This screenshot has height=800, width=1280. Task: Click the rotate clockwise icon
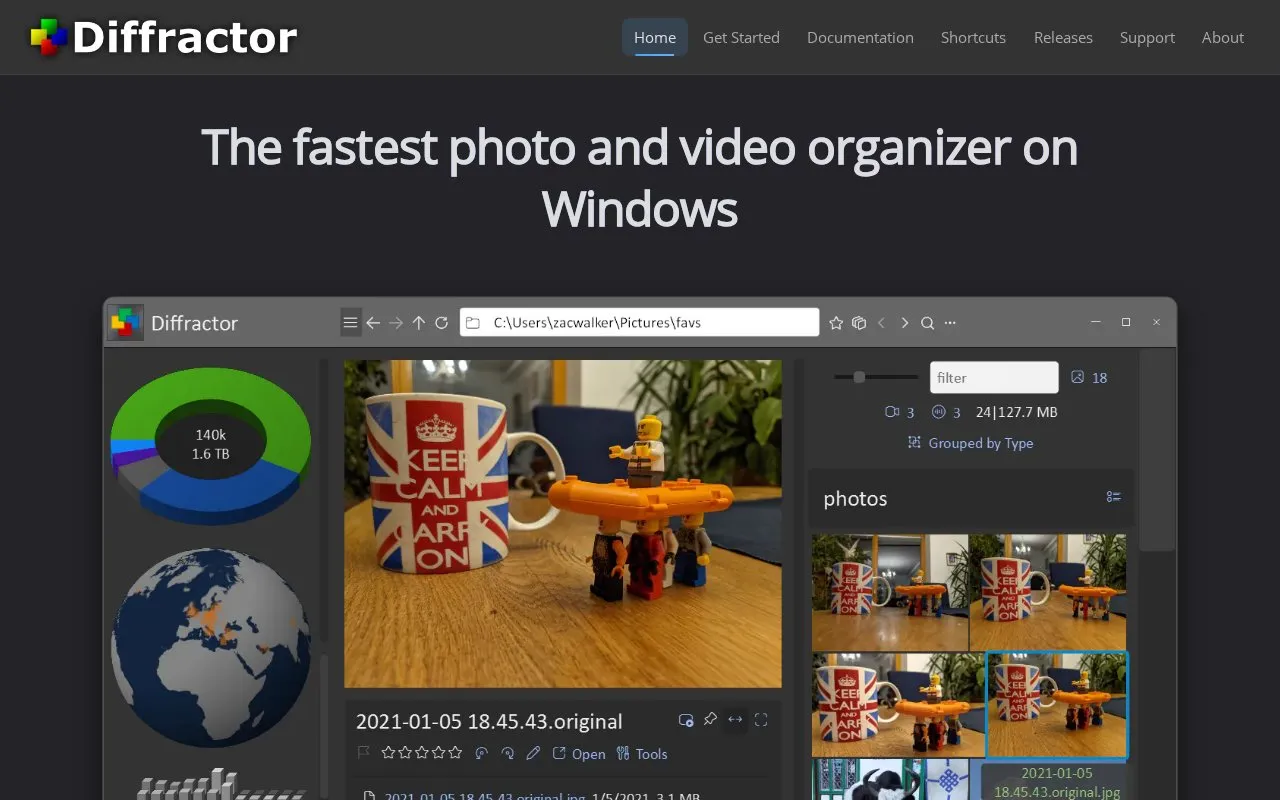click(507, 753)
